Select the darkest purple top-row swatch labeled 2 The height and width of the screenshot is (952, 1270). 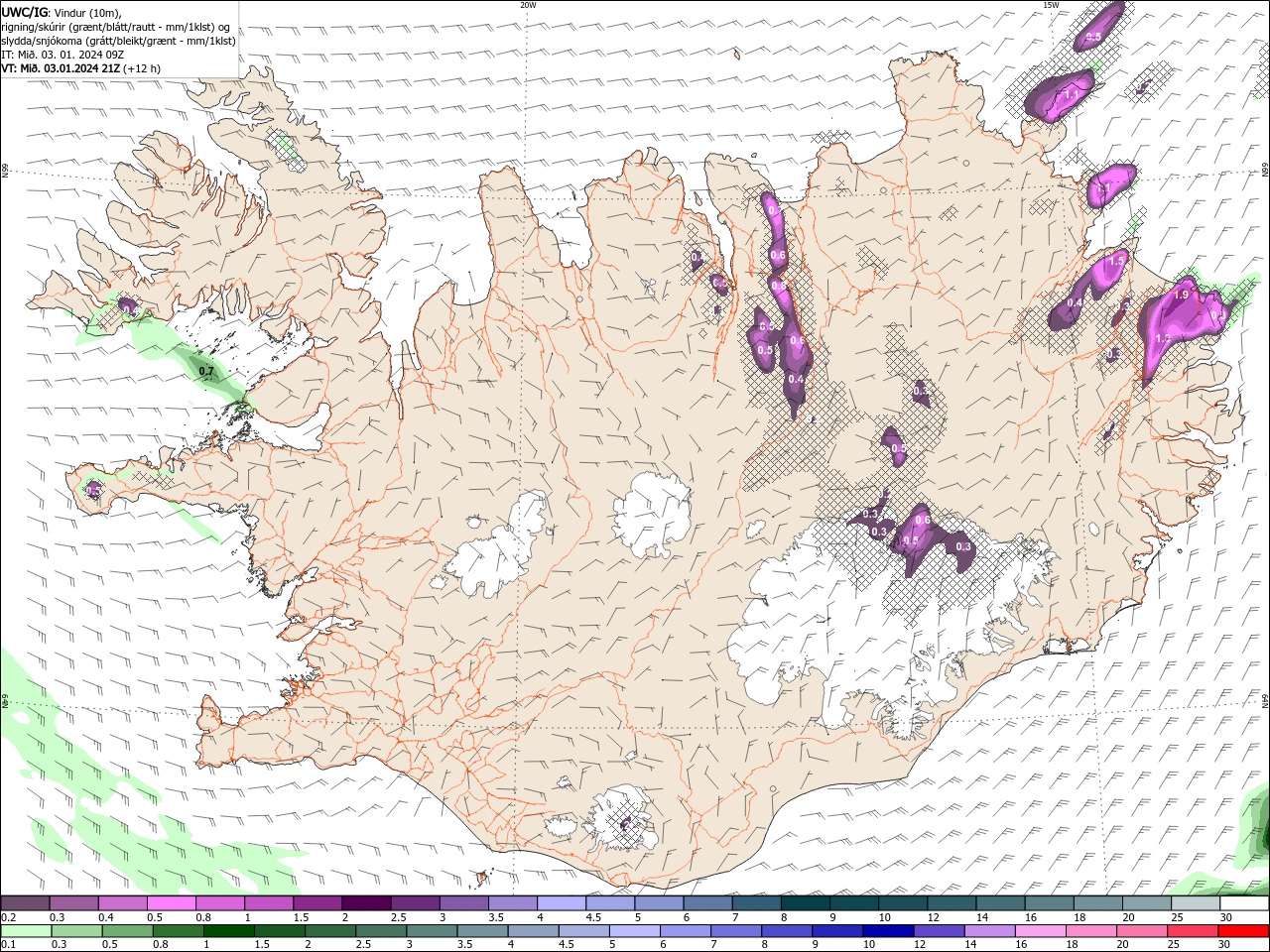point(366,903)
